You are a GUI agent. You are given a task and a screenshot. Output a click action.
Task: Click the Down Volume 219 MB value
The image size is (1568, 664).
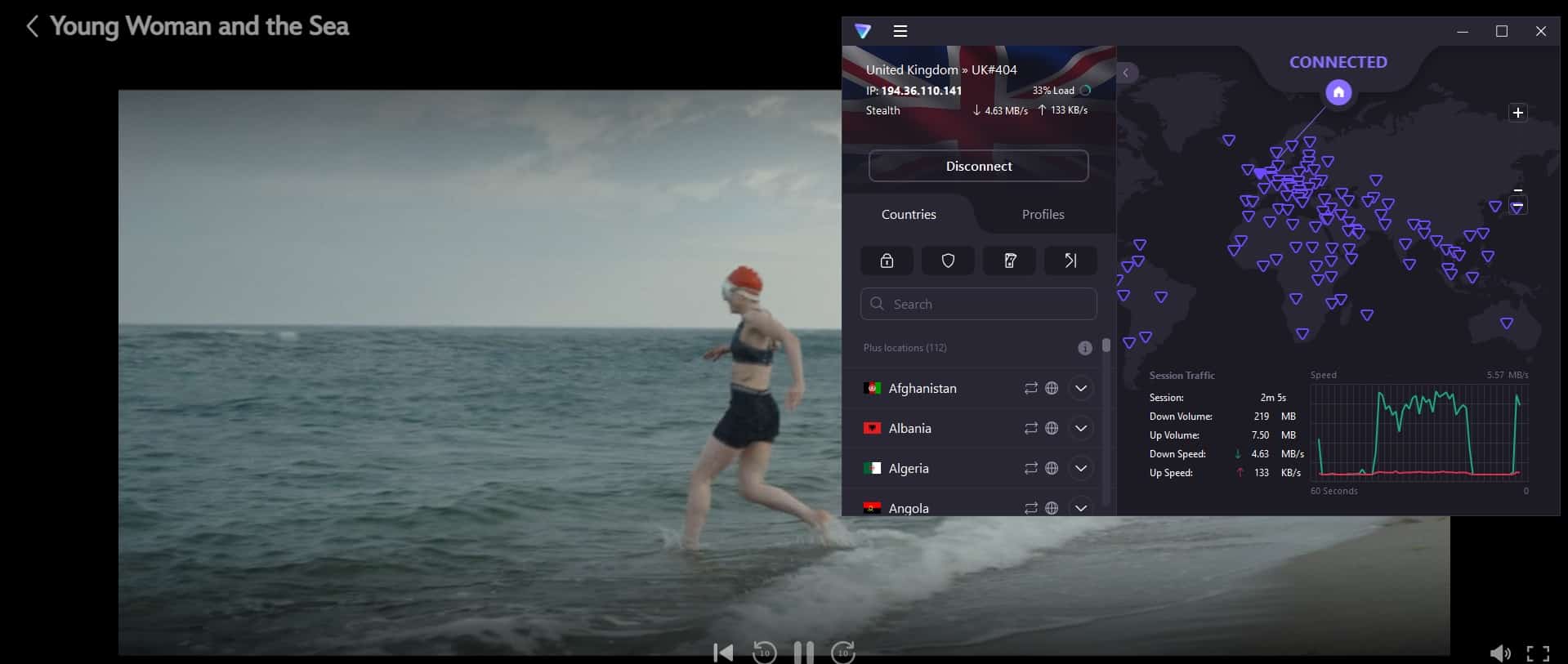point(1275,417)
